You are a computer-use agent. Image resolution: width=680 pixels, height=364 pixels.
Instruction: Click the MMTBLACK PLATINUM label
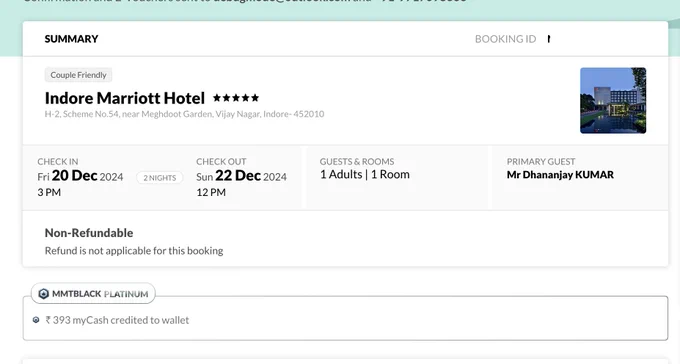(x=100, y=294)
